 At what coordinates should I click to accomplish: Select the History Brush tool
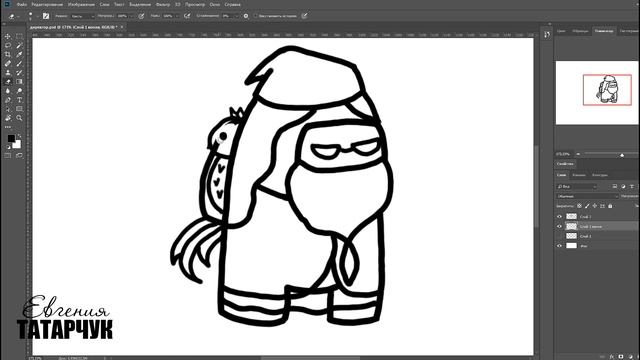coord(19,73)
